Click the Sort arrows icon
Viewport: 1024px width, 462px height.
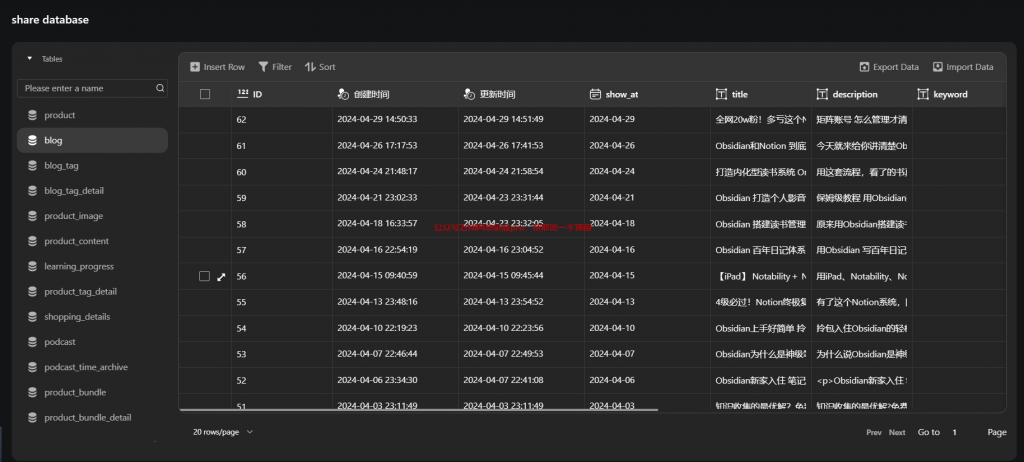coord(310,67)
